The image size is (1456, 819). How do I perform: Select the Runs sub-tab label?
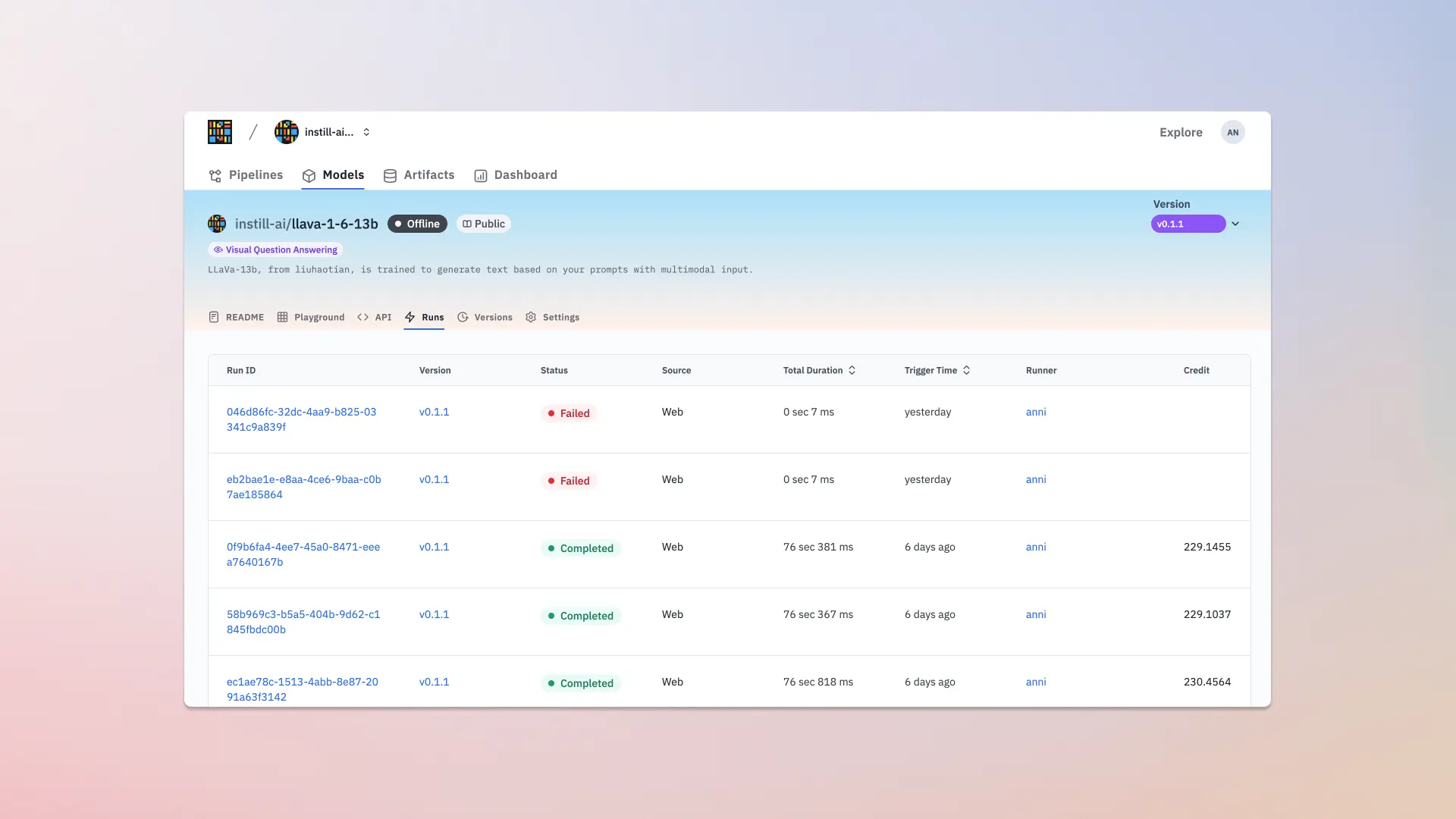(433, 317)
